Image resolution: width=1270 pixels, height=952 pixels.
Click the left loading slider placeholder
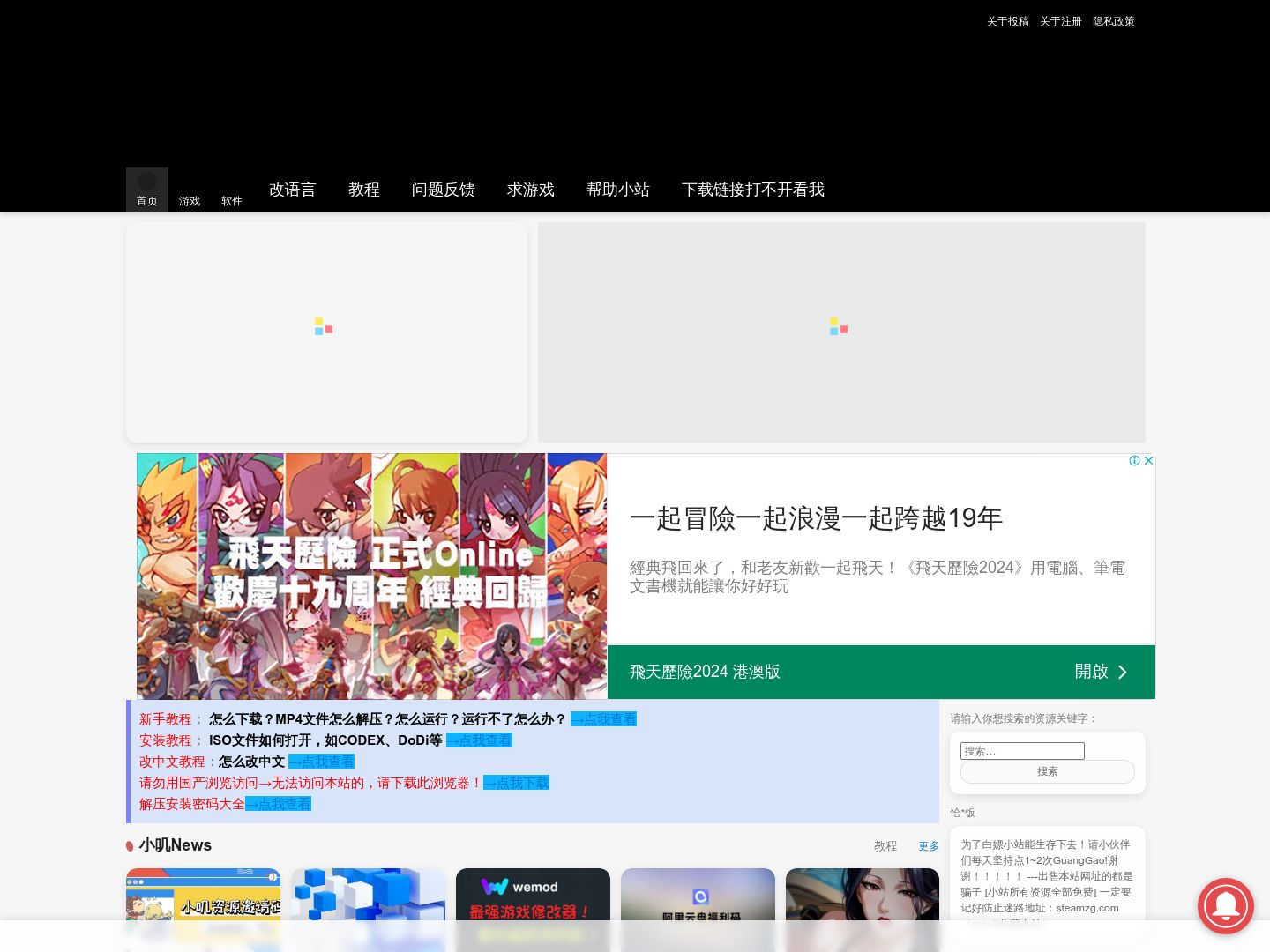click(x=326, y=331)
